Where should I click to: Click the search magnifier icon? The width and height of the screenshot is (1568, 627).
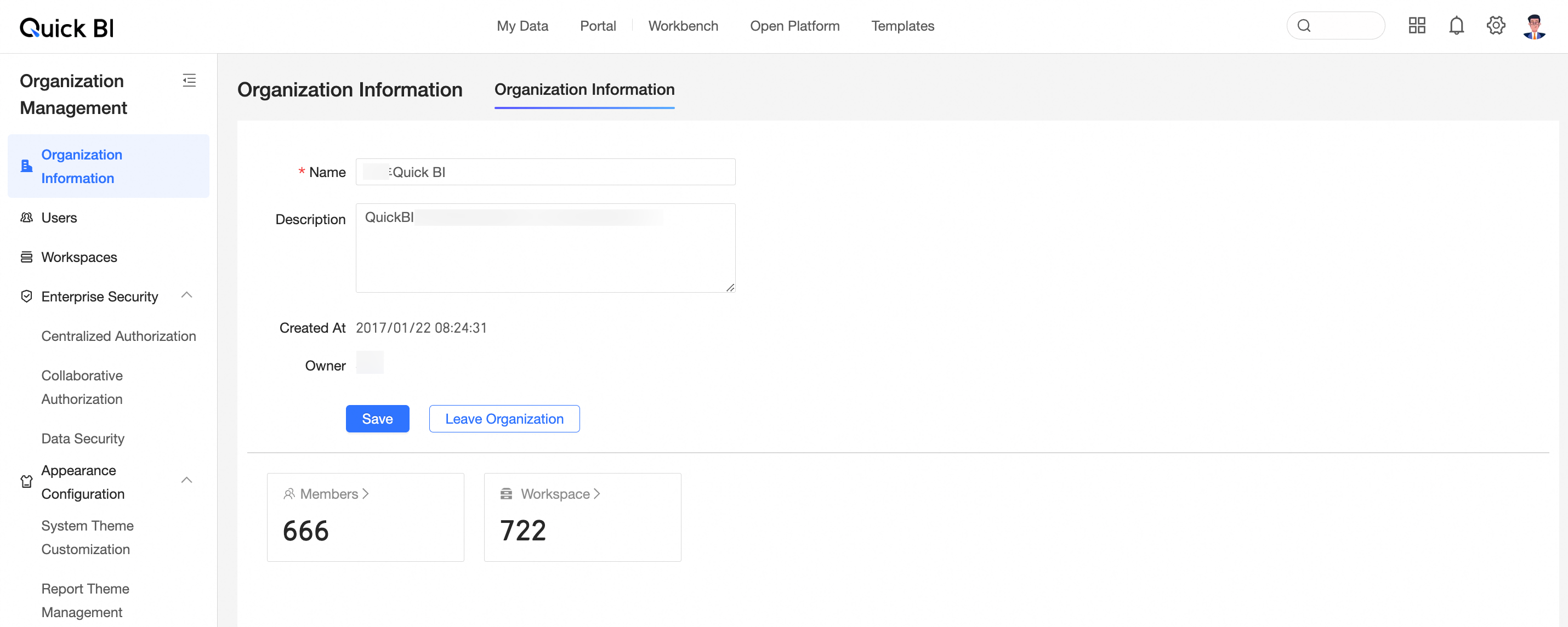pos(1304,26)
